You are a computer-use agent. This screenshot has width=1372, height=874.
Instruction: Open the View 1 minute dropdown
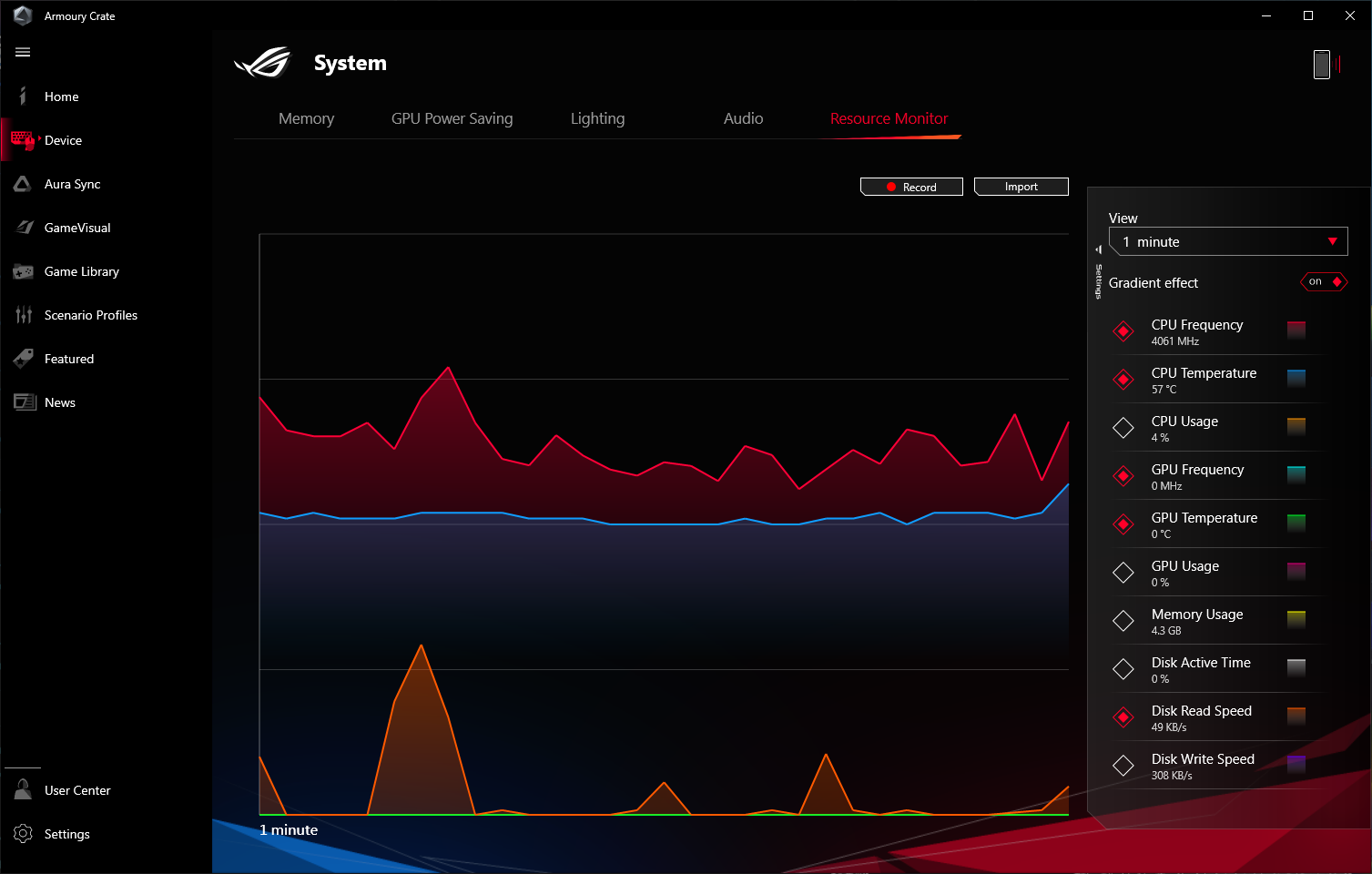coord(1228,241)
